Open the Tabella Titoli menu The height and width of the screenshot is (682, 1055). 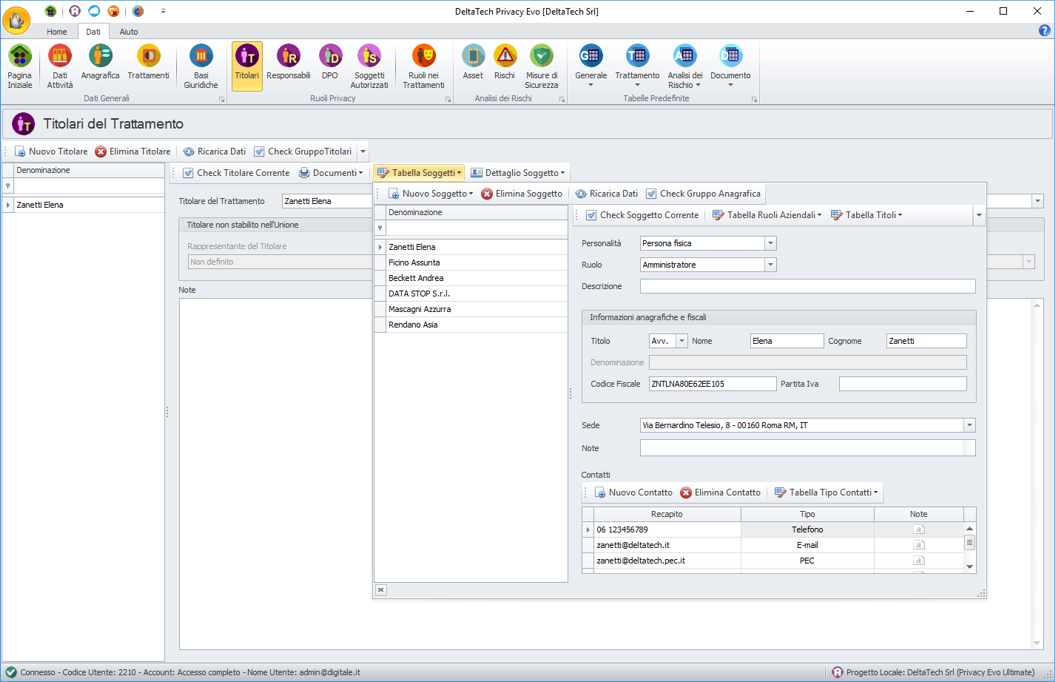coord(867,215)
